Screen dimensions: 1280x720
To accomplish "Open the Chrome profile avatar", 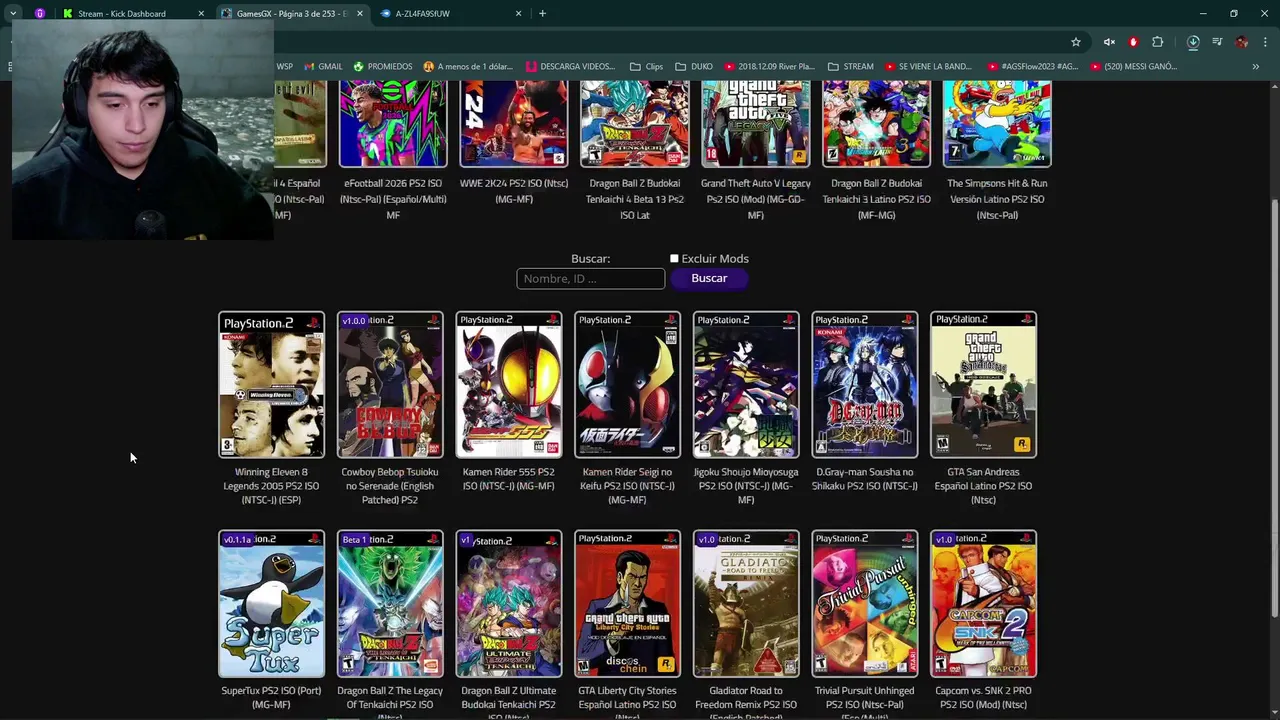I will pyautogui.click(x=1241, y=42).
